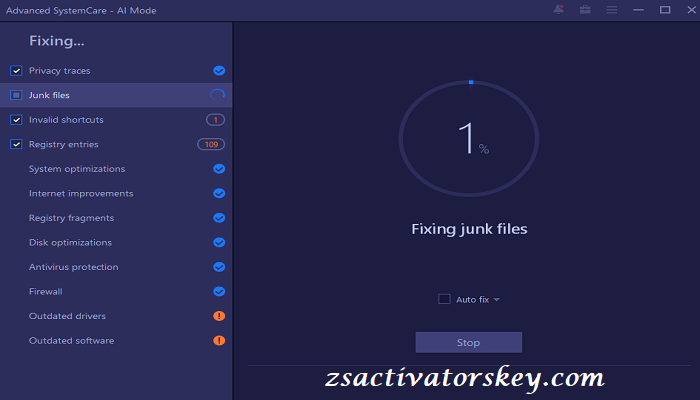700x400 pixels.
Task: Select the Disk optimizations item
Action: (x=70, y=242)
